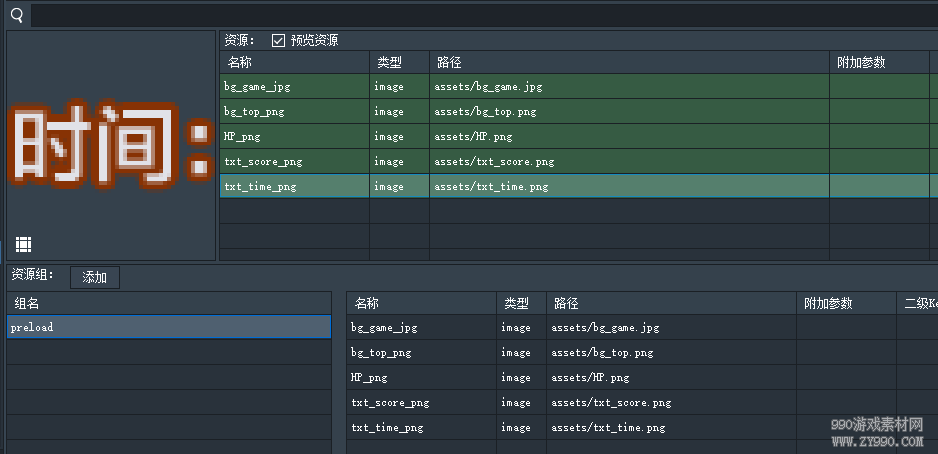Select the preload group row
The image size is (938, 454).
pyautogui.click(x=169, y=327)
